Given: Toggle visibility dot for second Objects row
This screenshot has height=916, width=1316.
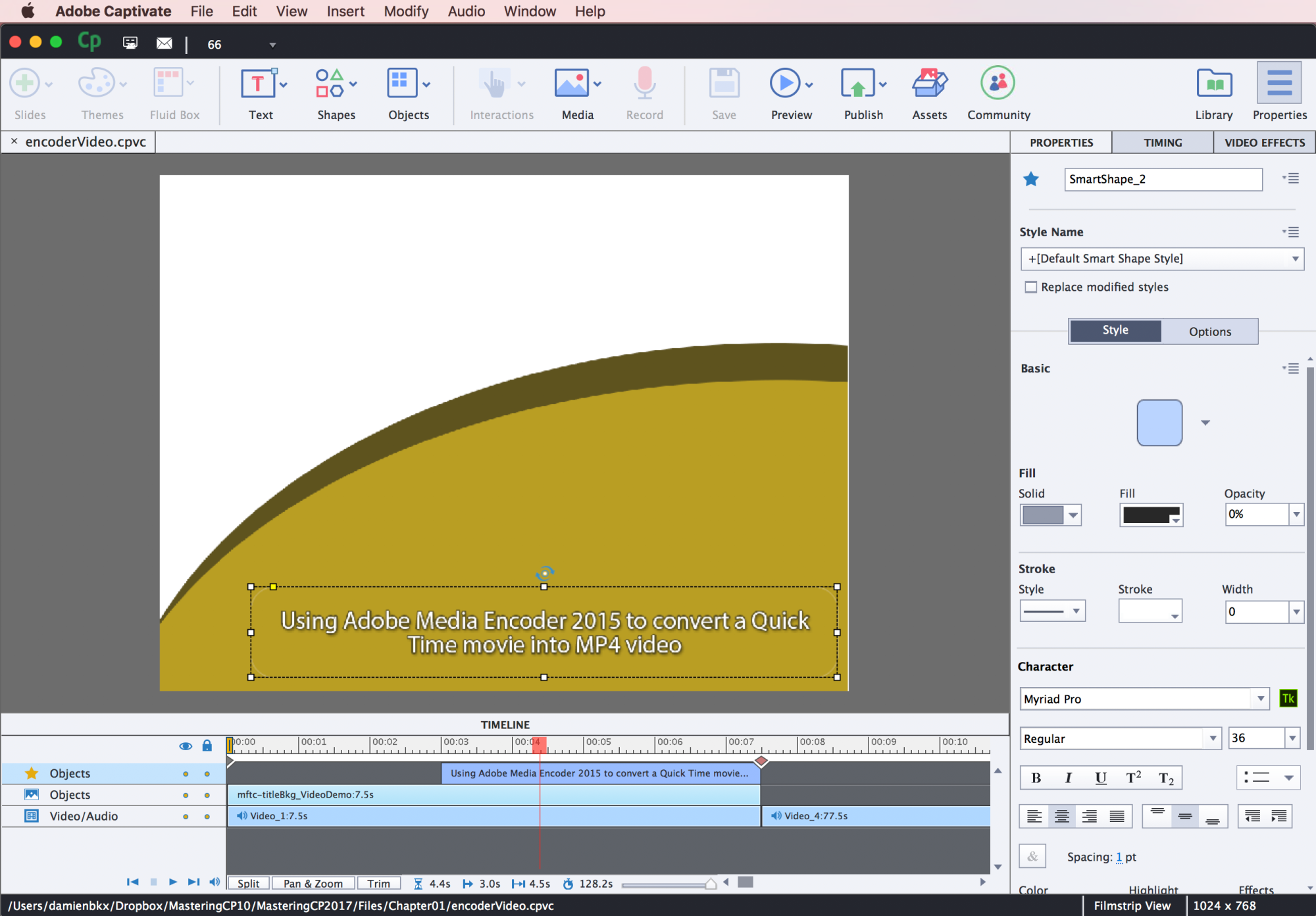Looking at the screenshot, I should click(x=186, y=796).
